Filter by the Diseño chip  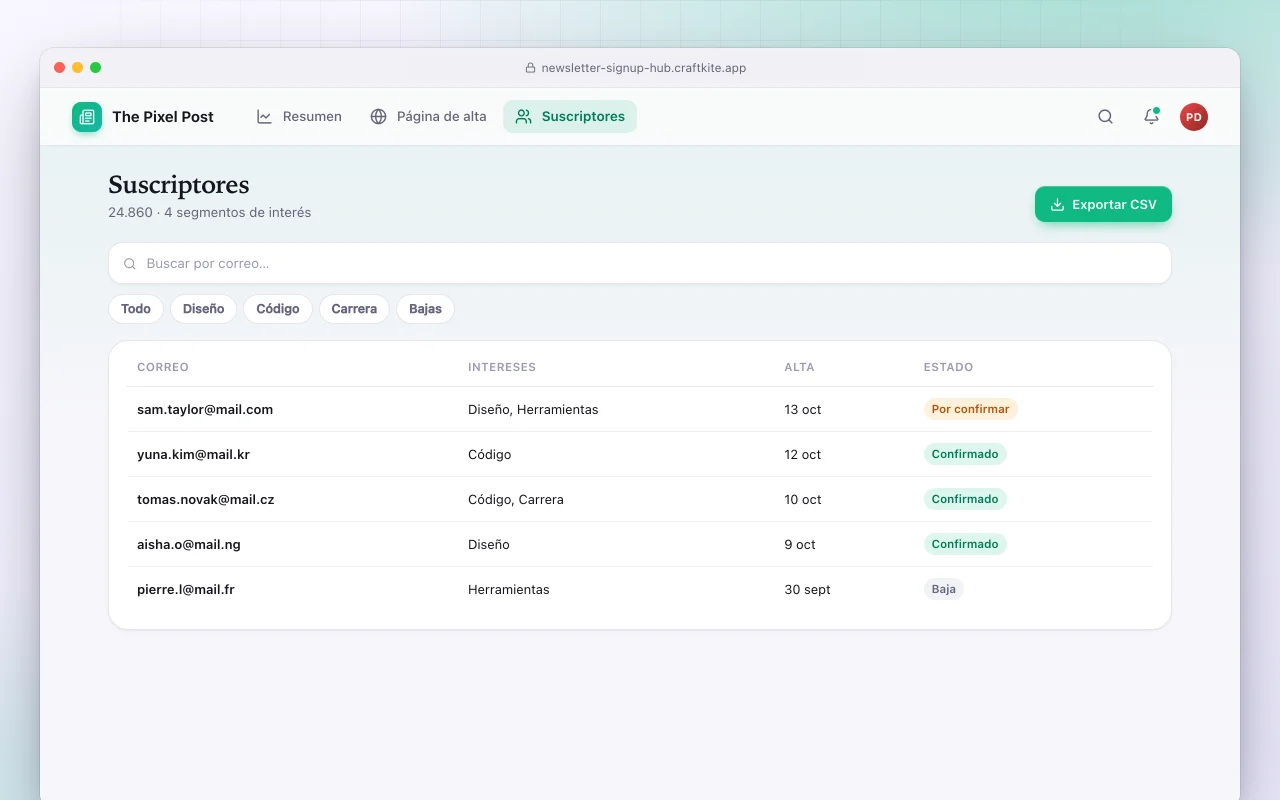pyautogui.click(x=204, y=309)
